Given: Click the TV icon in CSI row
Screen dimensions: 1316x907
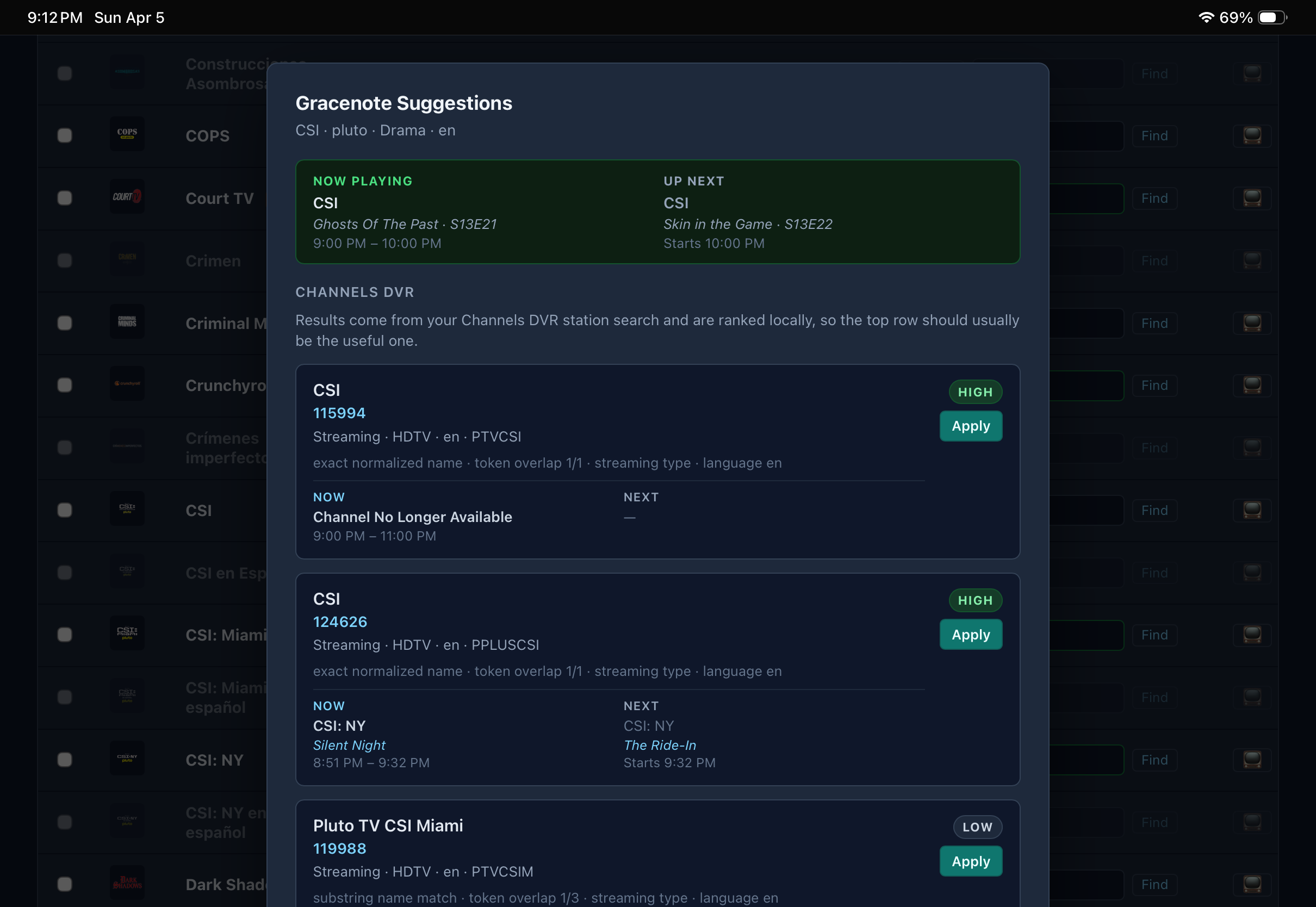Looking at the screenshot, I should (1252, 511).
